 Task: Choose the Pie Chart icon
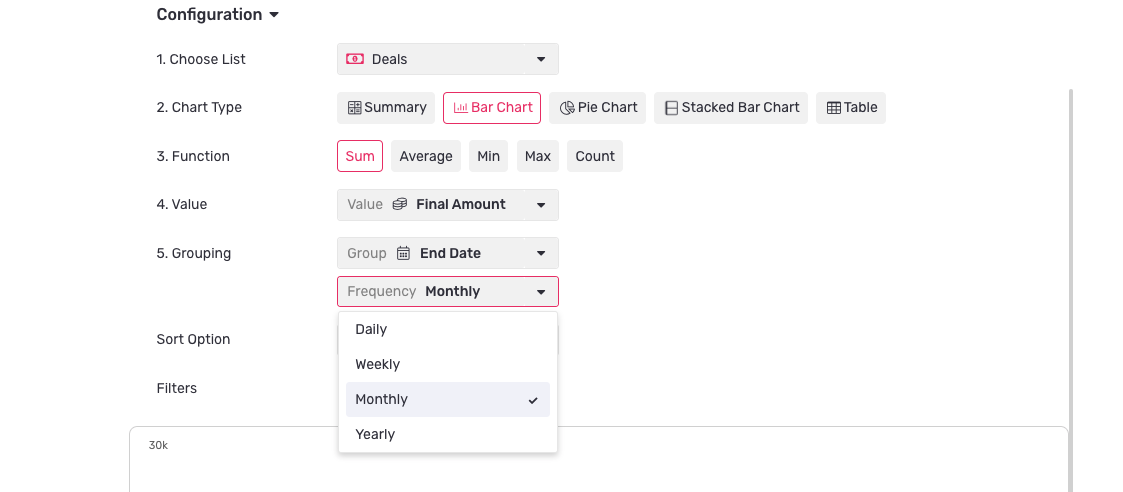(567, 108)
